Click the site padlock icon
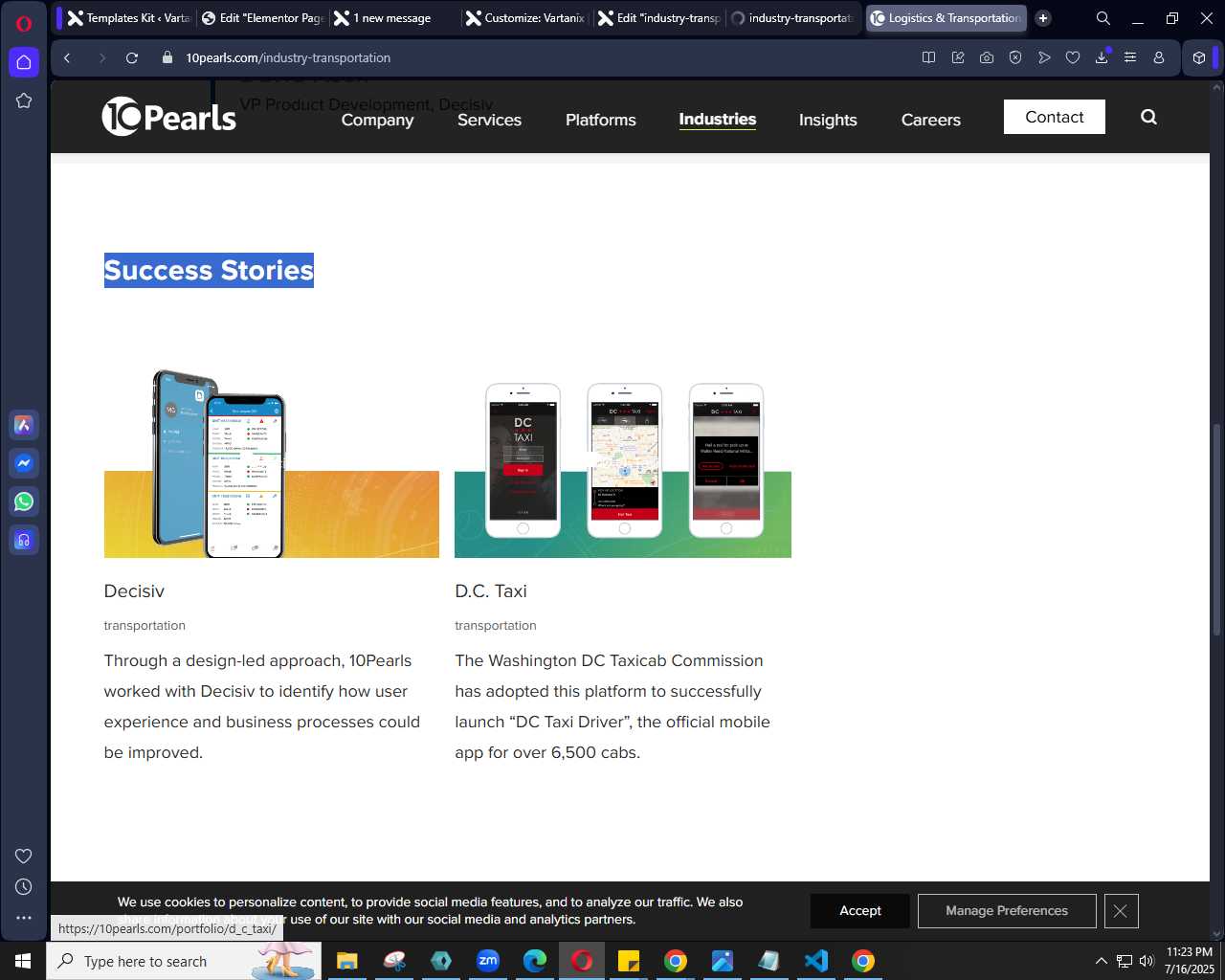The width and height of the screenshot is (1225, 980). click(167, 57)
